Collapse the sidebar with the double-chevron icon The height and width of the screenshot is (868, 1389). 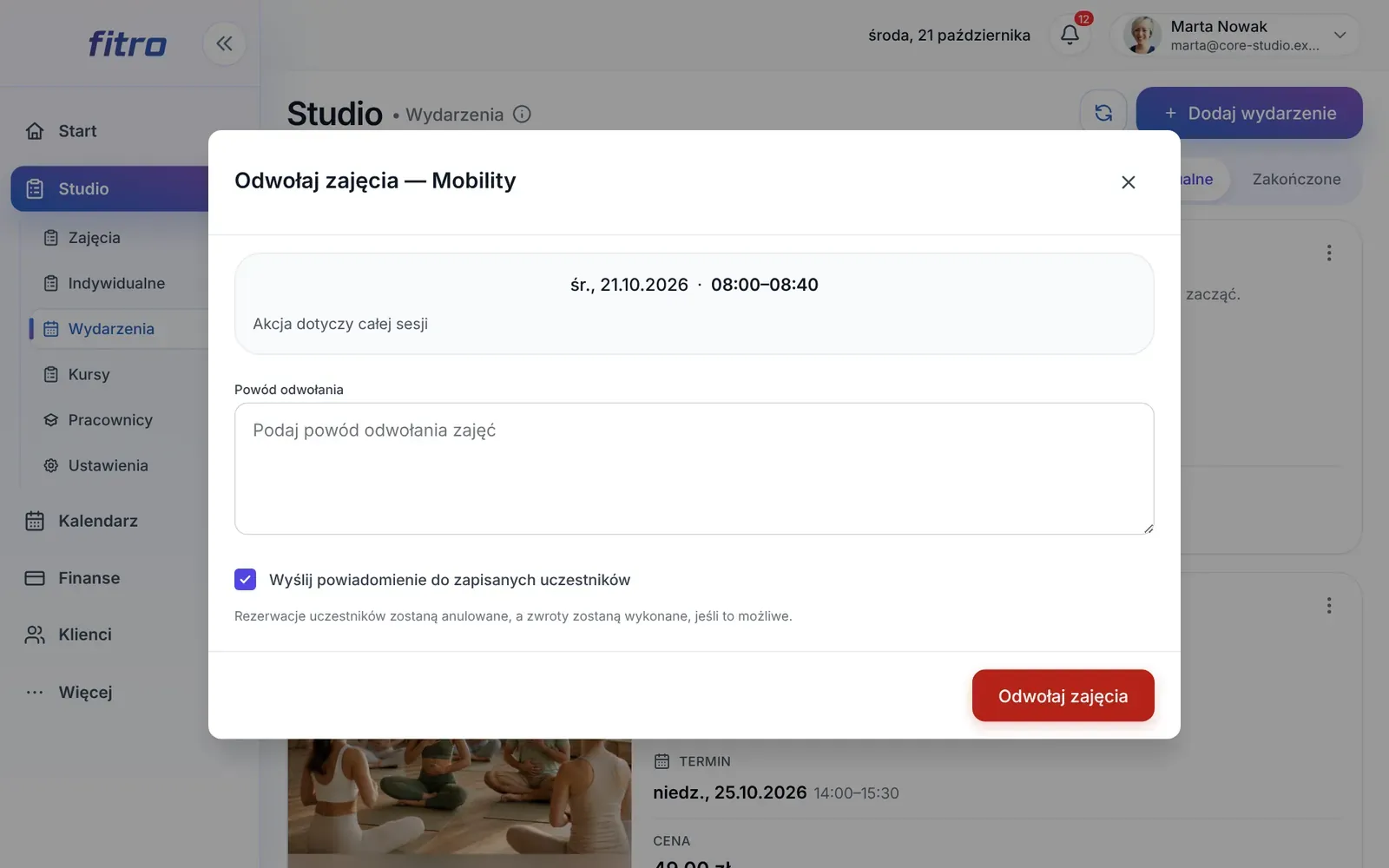[224, 43]
